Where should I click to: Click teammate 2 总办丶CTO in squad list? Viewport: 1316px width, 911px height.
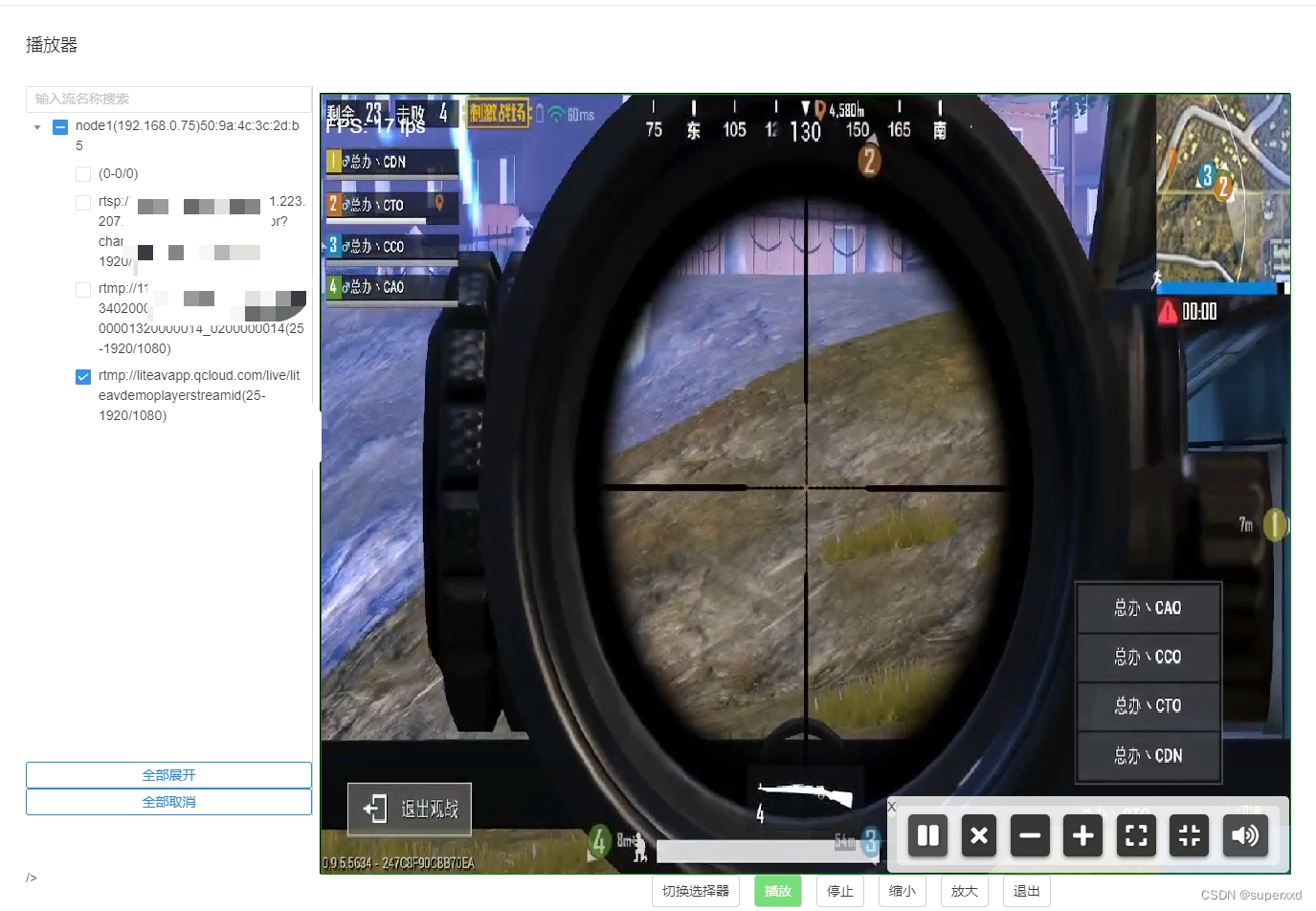391,205
